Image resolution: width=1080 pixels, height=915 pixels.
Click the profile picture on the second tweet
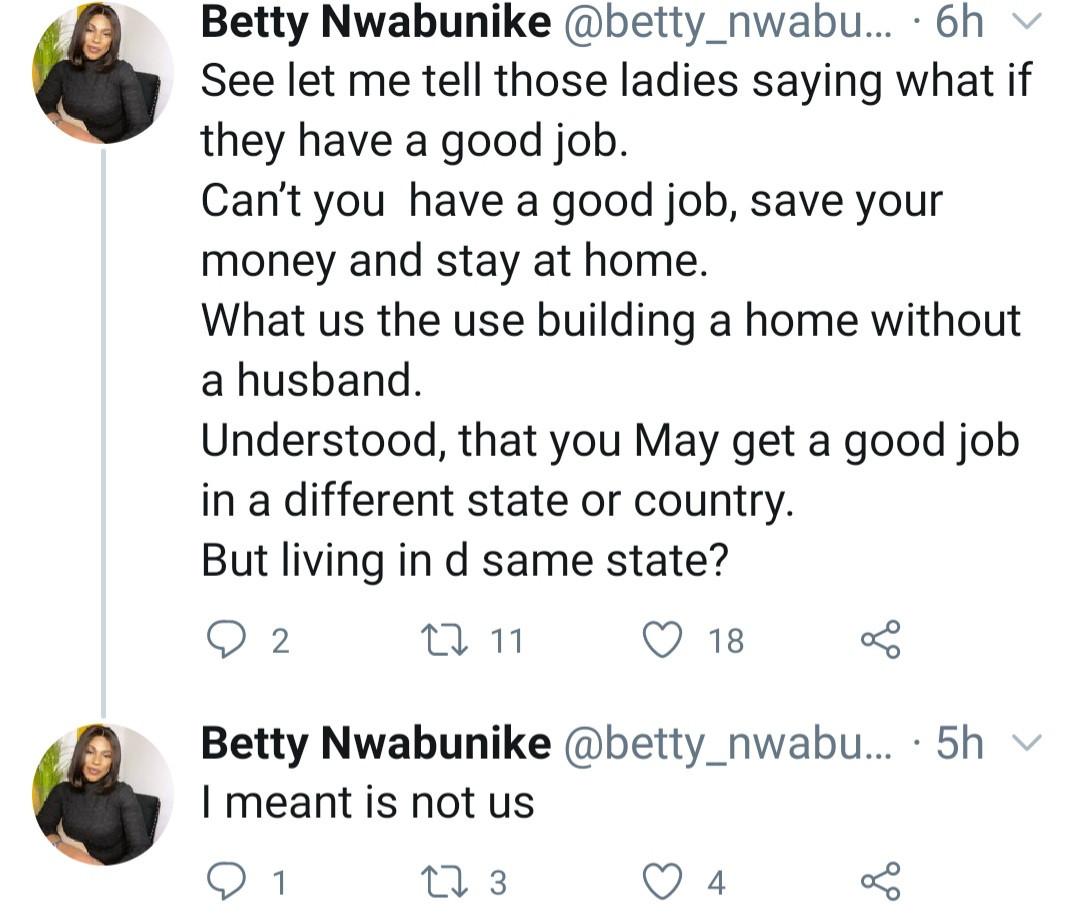click(104, 794)
